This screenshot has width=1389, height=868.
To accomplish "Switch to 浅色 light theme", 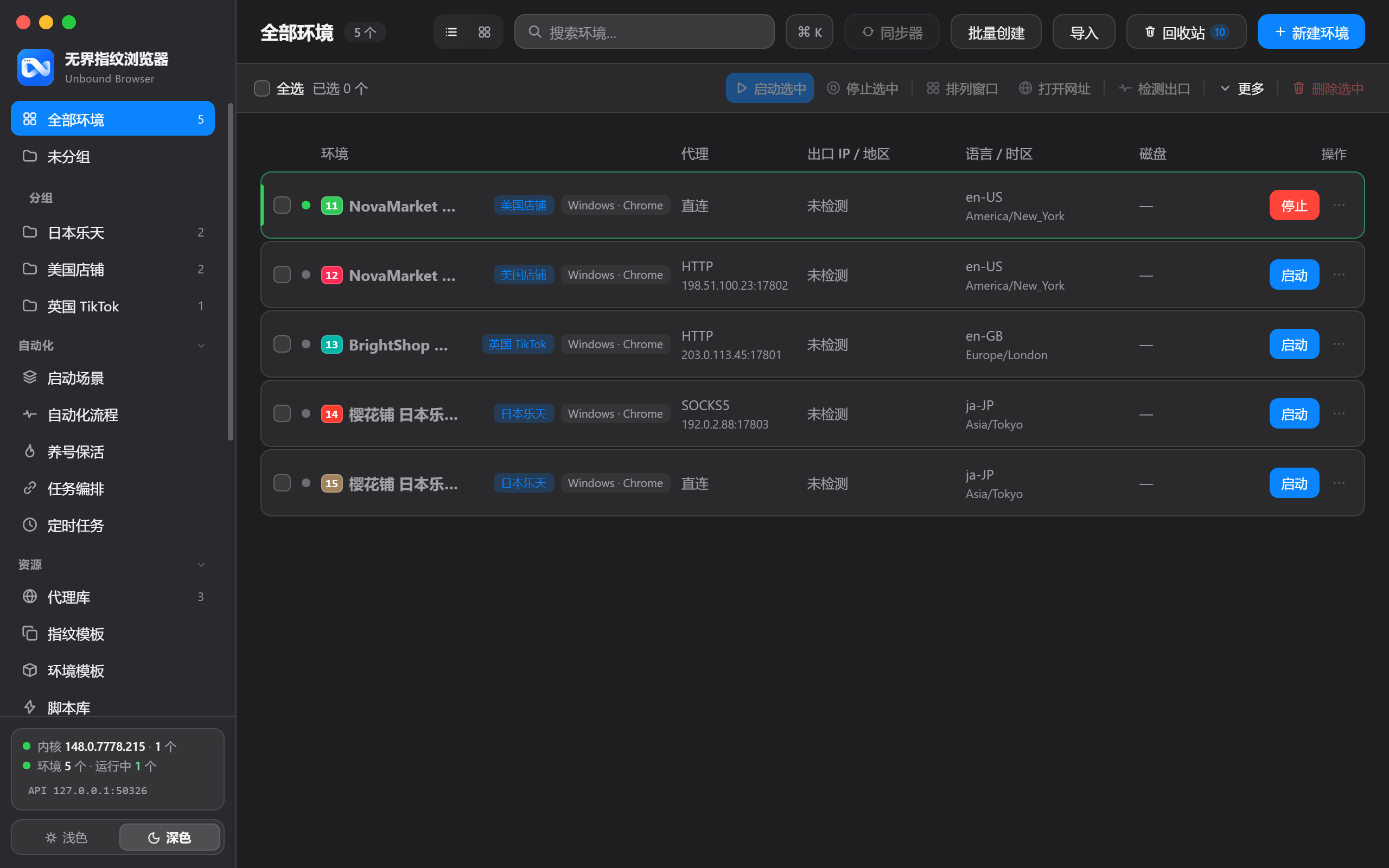I will pos(66,837).
